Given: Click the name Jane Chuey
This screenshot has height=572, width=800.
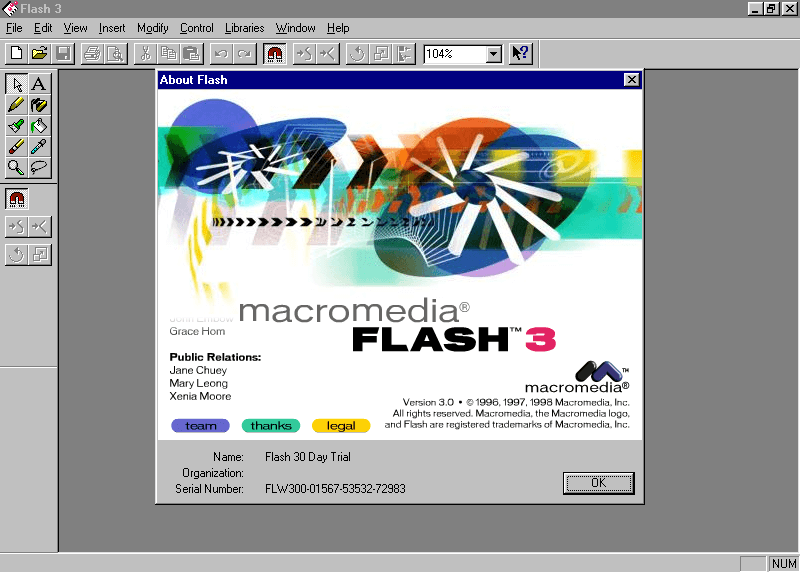Looking at the screenshot, I should [198, 370].
